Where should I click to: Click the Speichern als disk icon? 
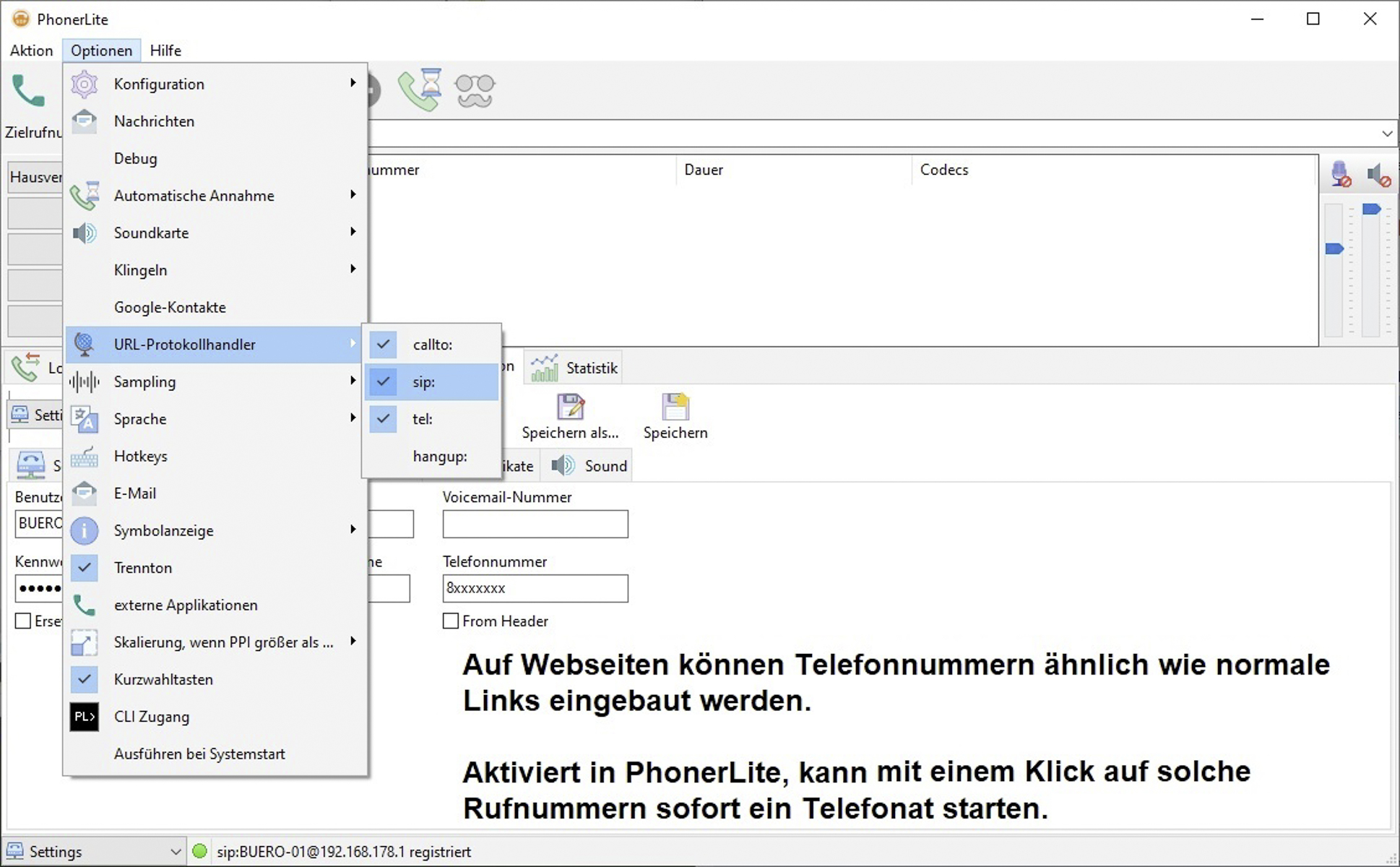point(571,407)
